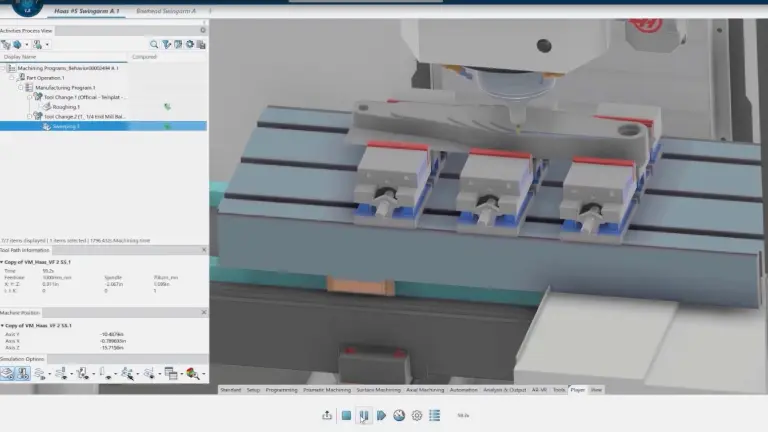
Task: Collapse the Part Operation.1 node
Action: 12,78
